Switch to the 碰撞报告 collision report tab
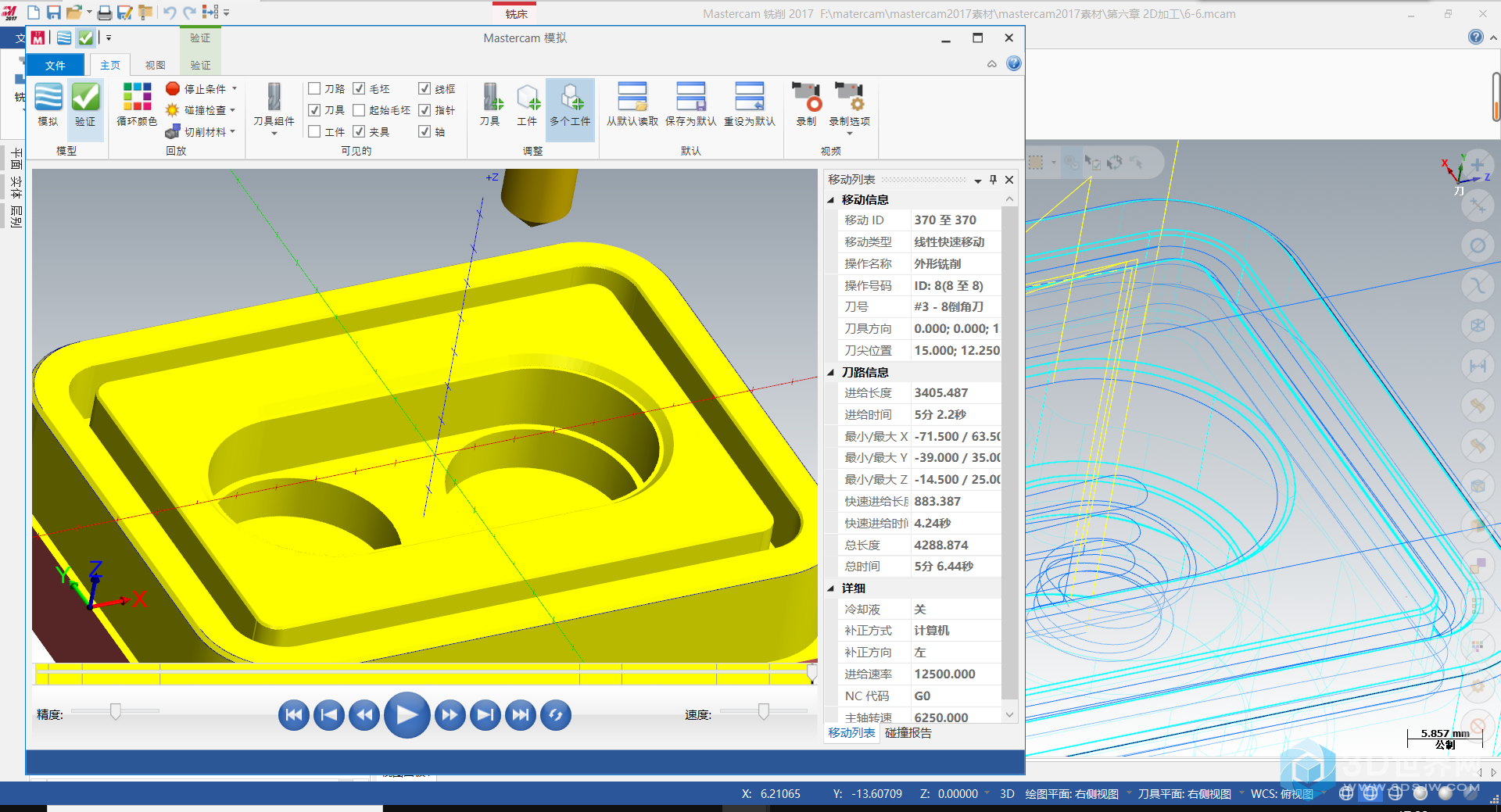The height and width of the screenshot is (812, 1501). [x=908, y=733]
